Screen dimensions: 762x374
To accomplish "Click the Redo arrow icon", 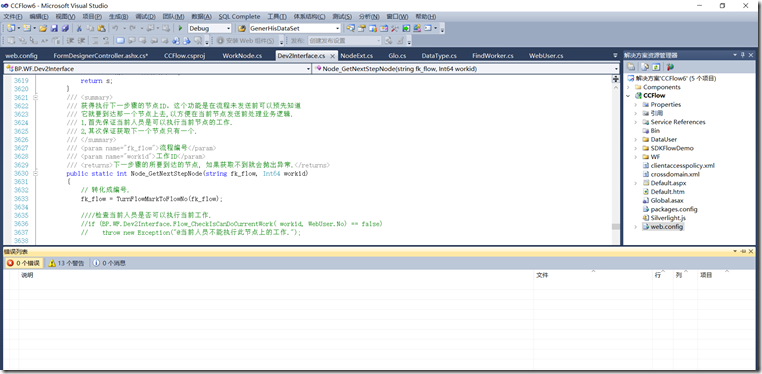I will pos(132,28).
